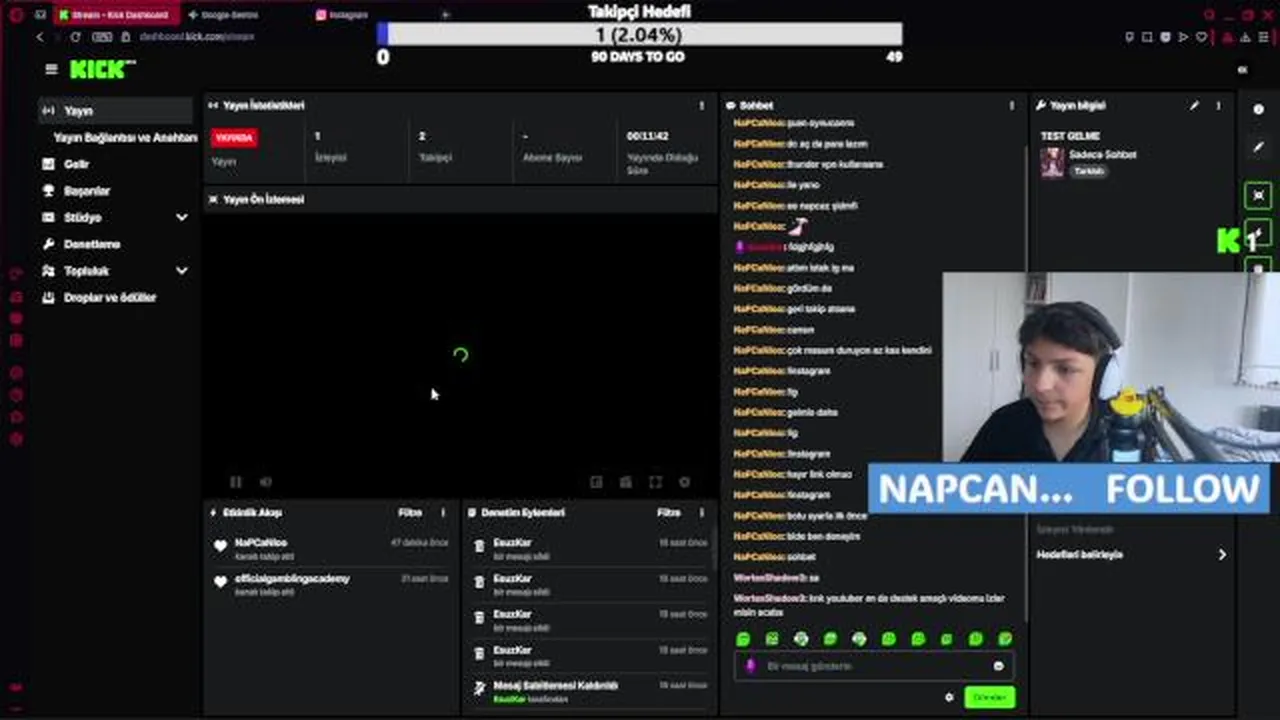Click the 00:11:42 stream duration value
Image resolution: width=1280 pixels, height=720 pixels.
[648, 136]
